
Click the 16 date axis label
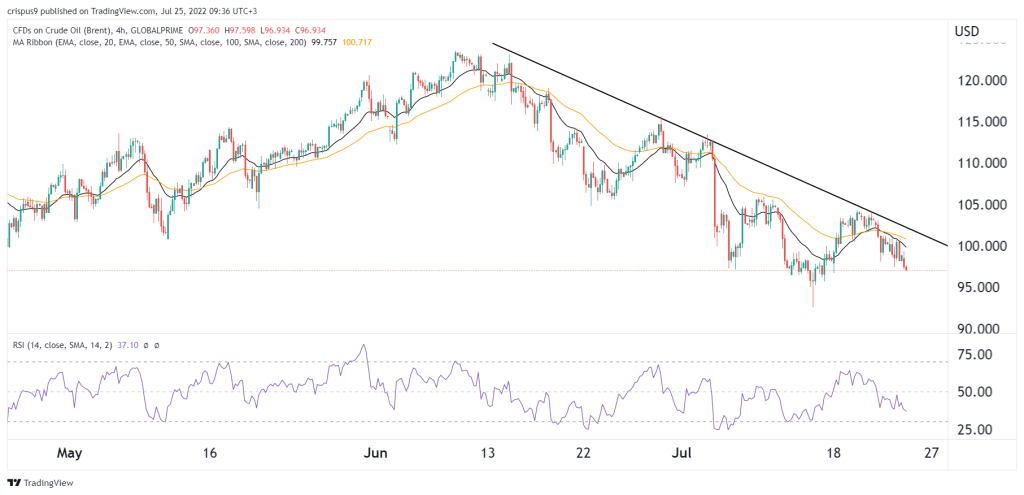click(x=210, y=453)
